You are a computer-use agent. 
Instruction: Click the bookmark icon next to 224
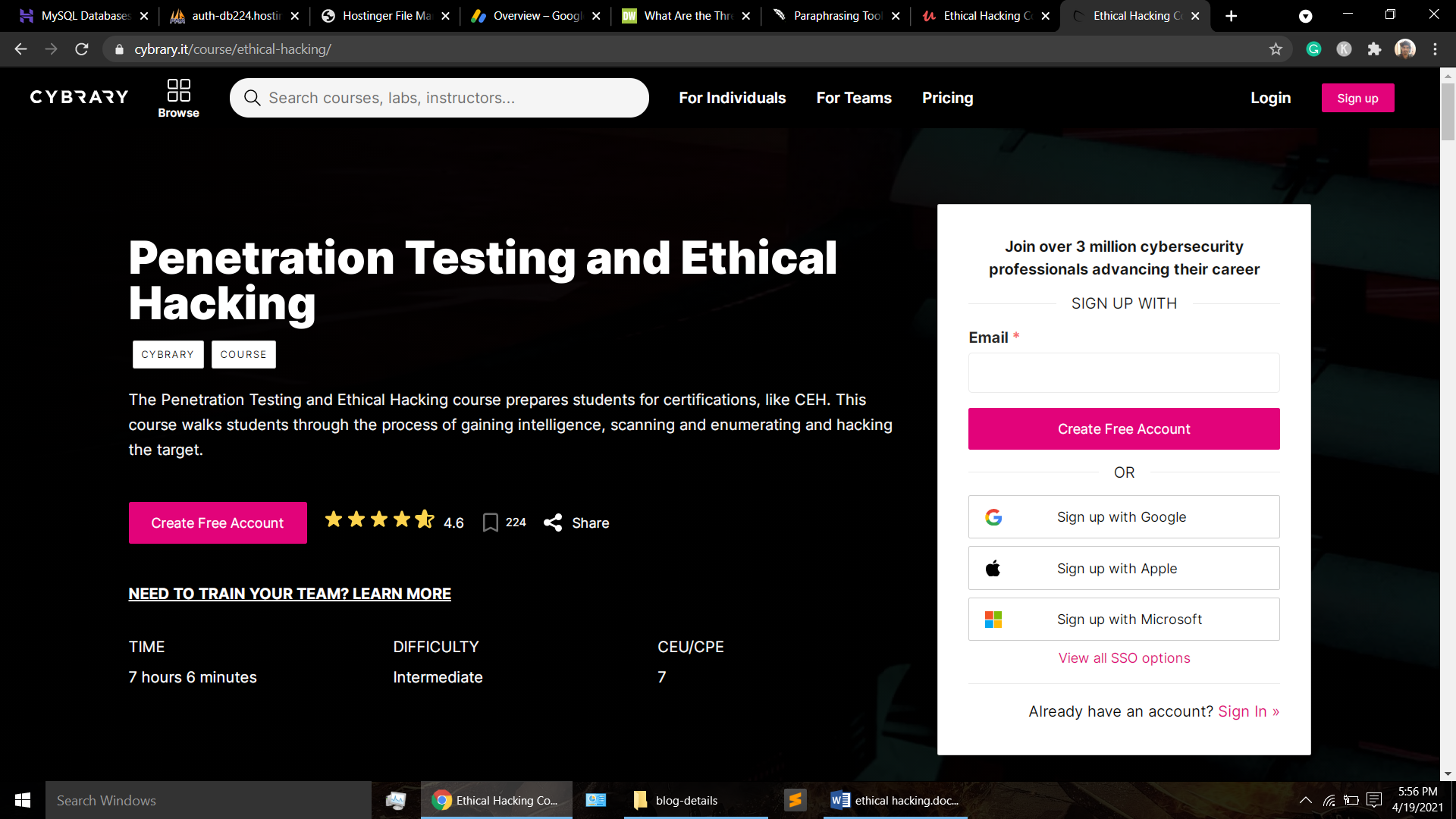point(491,522)
